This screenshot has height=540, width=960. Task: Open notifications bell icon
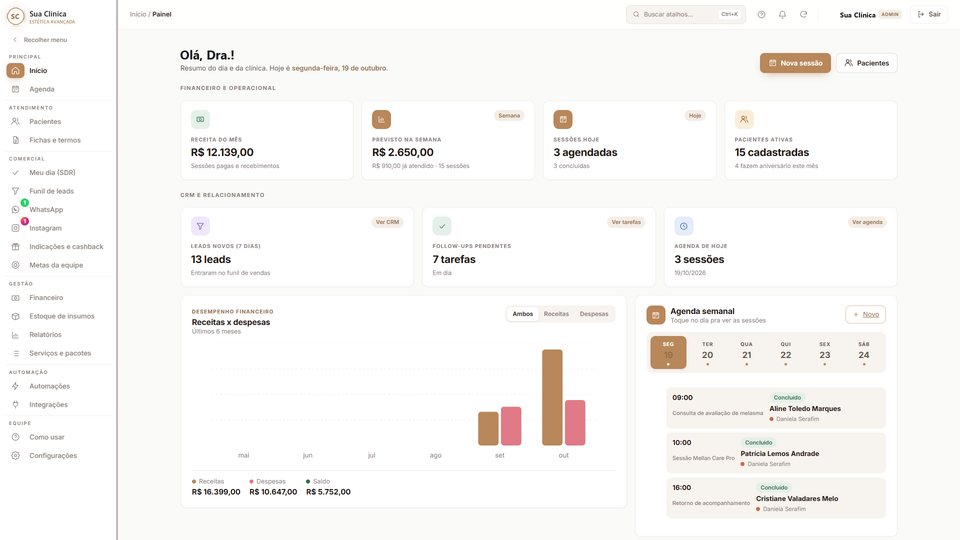point(782,14)
